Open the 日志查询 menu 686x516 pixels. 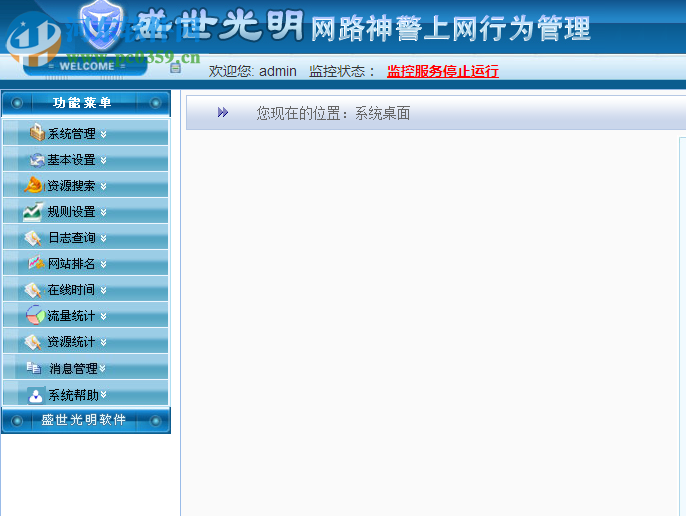(85, 236)
